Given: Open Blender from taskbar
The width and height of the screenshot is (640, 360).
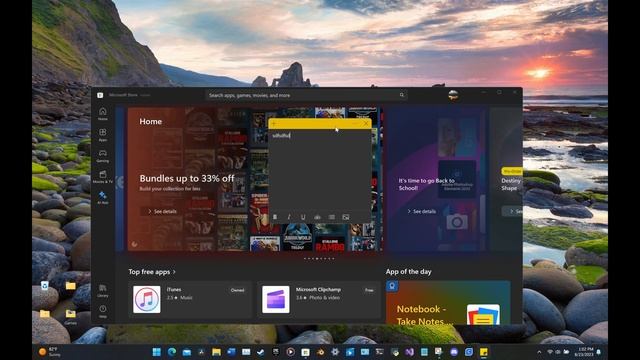Looking at the screenshot, I should [320, 352].
